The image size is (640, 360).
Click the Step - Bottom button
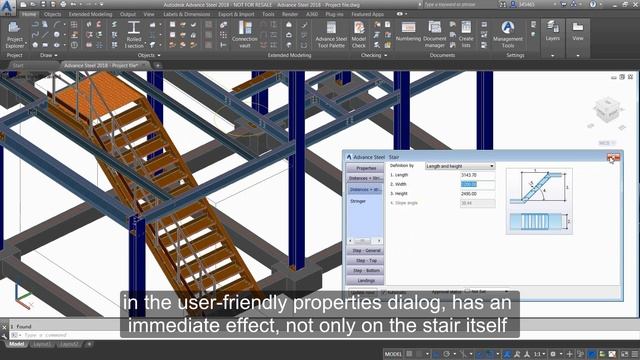365,270
